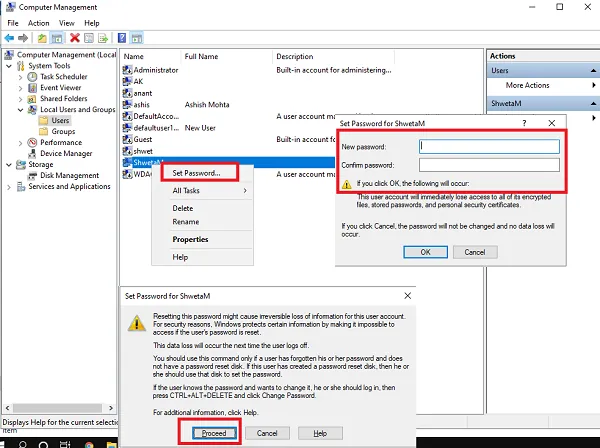The height and width of the screenshot is (448, 600).
Task: Click the red X Delete toolbar icon
Action: pos(75,38)
